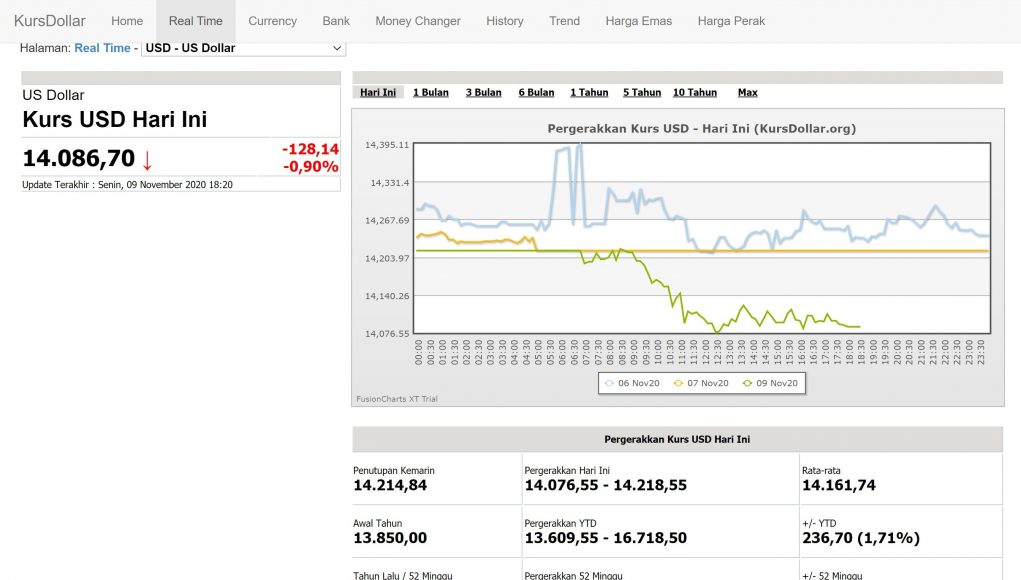
Task: Open the USD - US Dollar currency dropdown
Action: (243, 48)
